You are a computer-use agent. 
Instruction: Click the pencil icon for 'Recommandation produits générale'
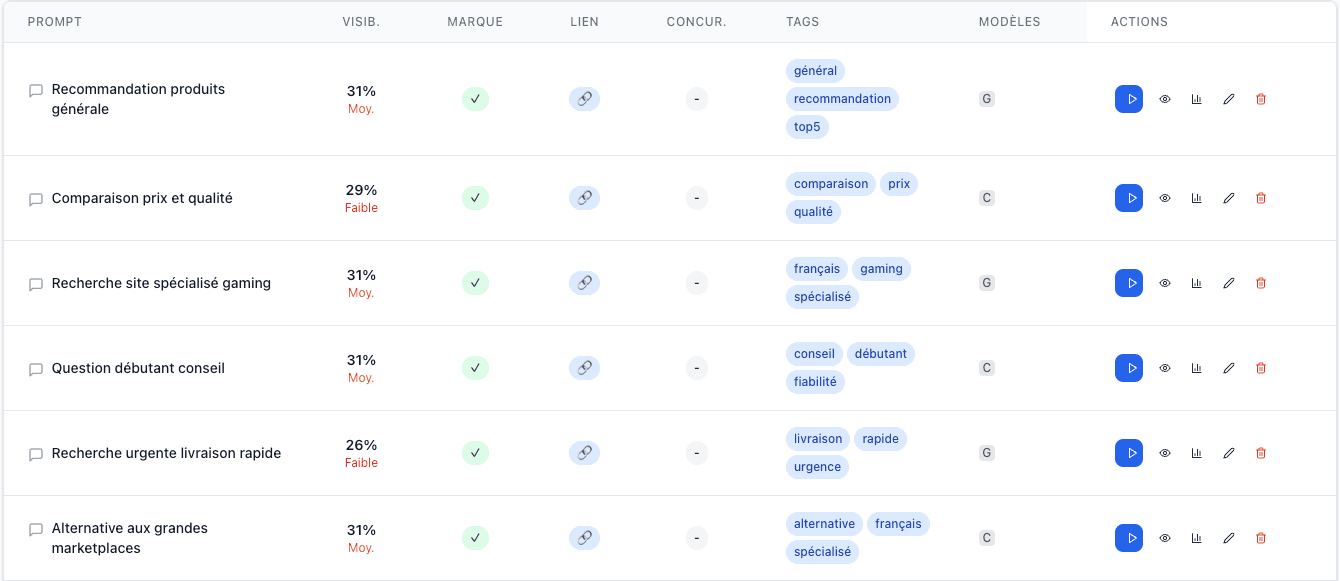pyautogui.click(x=1229, y=99)
